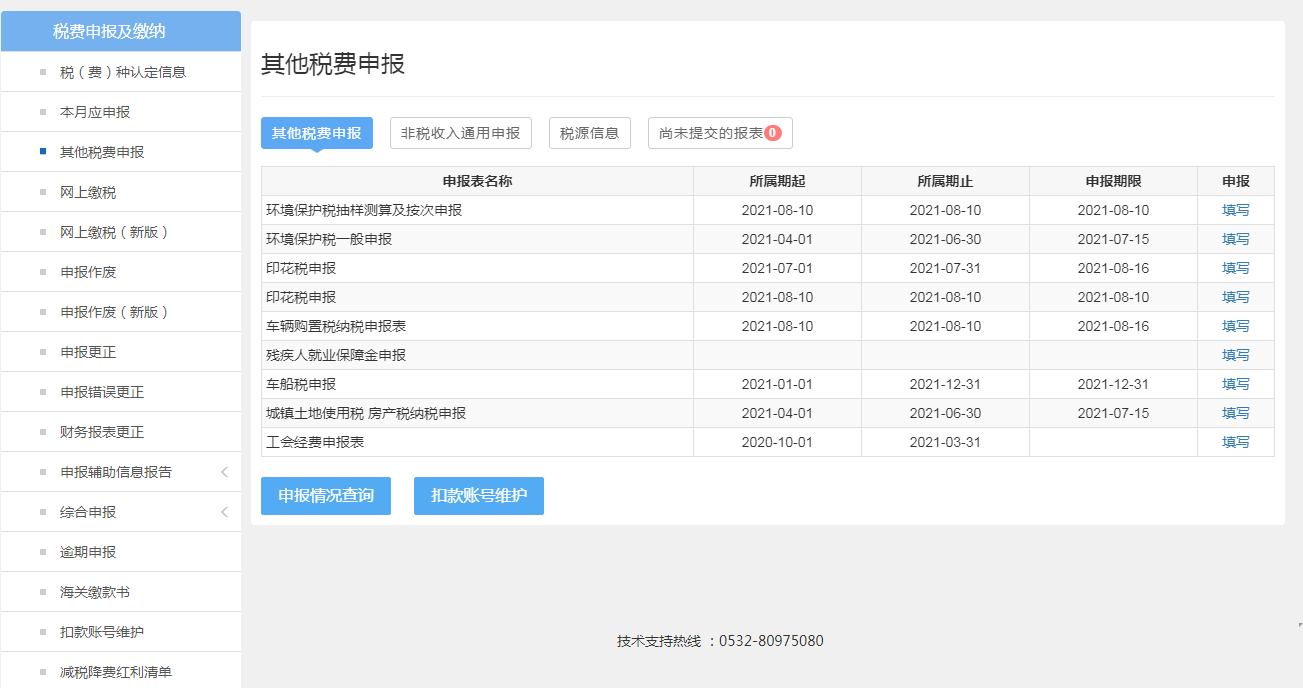Click the 申报情况查询 button
Image resolution: width=1303 pixels, height=688 pixels.
(325, 496)
